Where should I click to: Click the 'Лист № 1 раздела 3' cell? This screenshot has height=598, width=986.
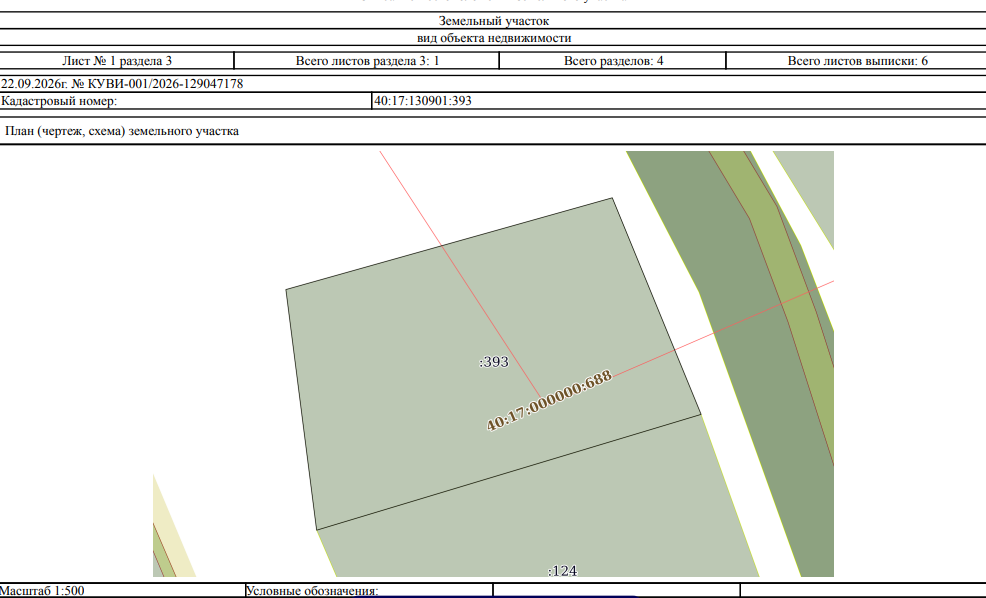click(117, 61)
